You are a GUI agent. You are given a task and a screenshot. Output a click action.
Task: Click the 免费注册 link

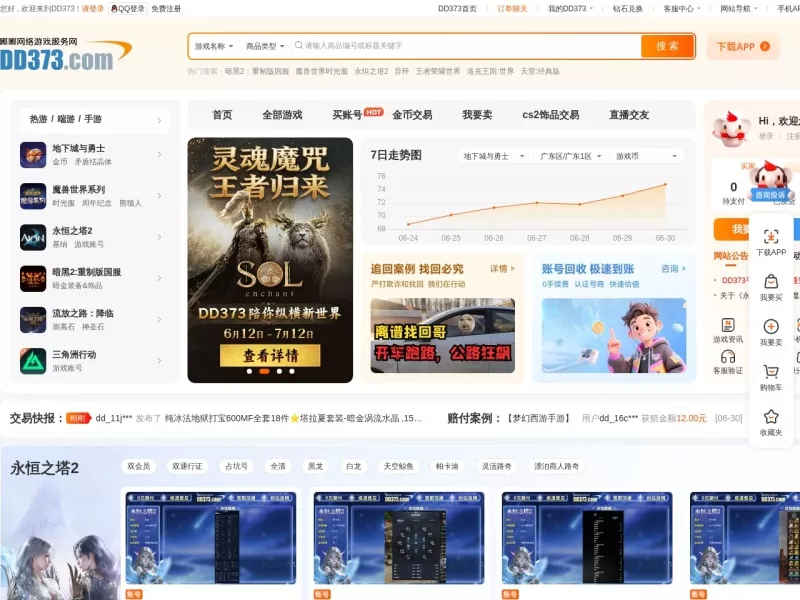pyautogui.click(x=166, y=9)
